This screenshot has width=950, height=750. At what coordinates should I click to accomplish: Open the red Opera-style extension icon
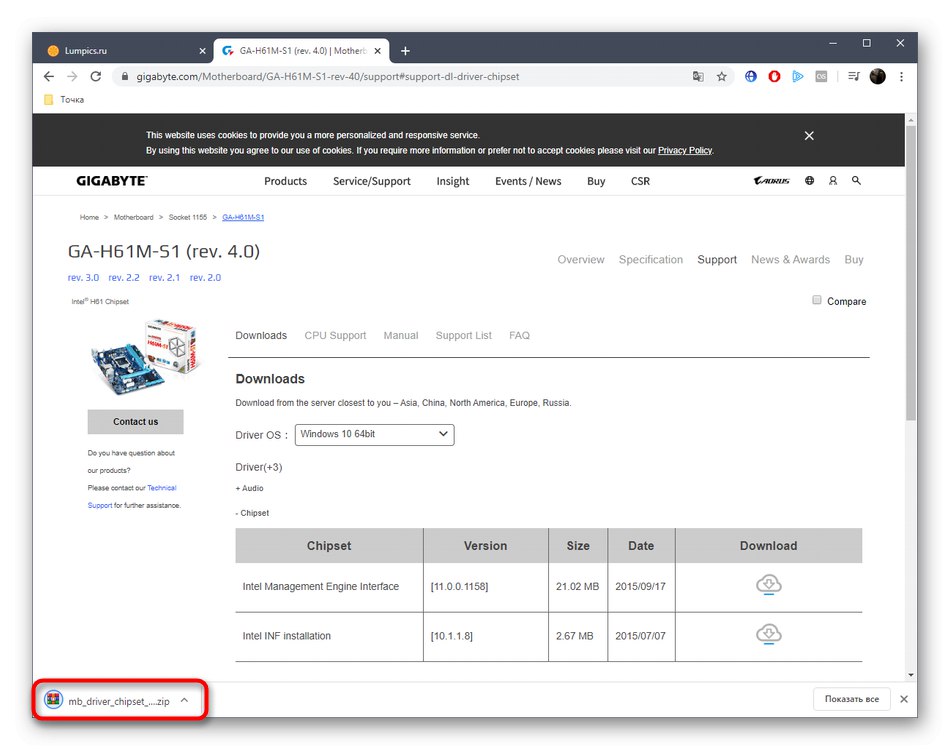point(774,76)
